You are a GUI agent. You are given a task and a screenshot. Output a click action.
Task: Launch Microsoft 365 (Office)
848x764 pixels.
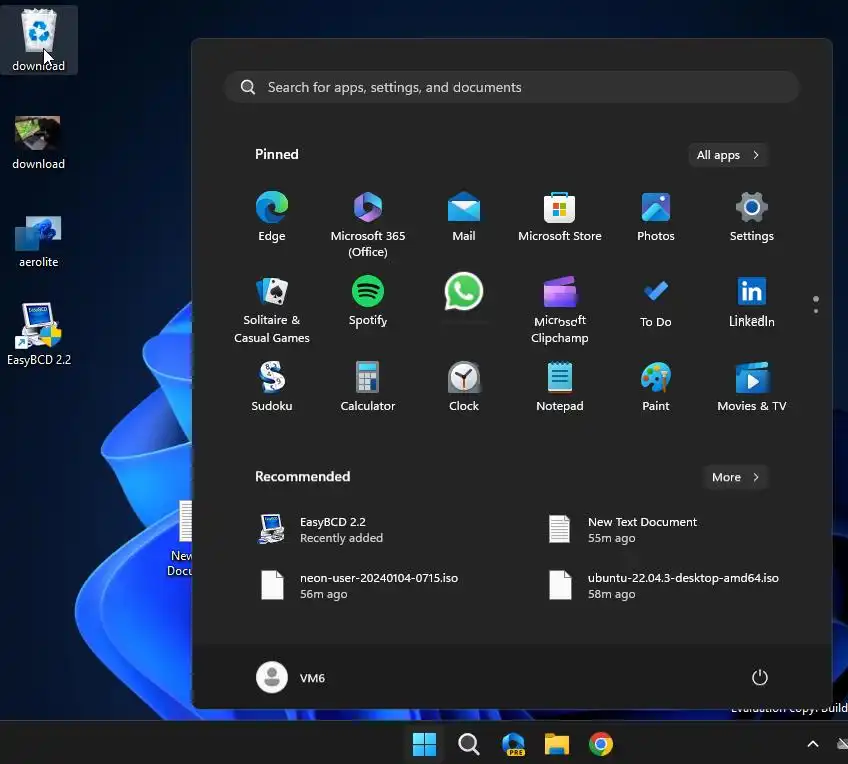[368, 224]
